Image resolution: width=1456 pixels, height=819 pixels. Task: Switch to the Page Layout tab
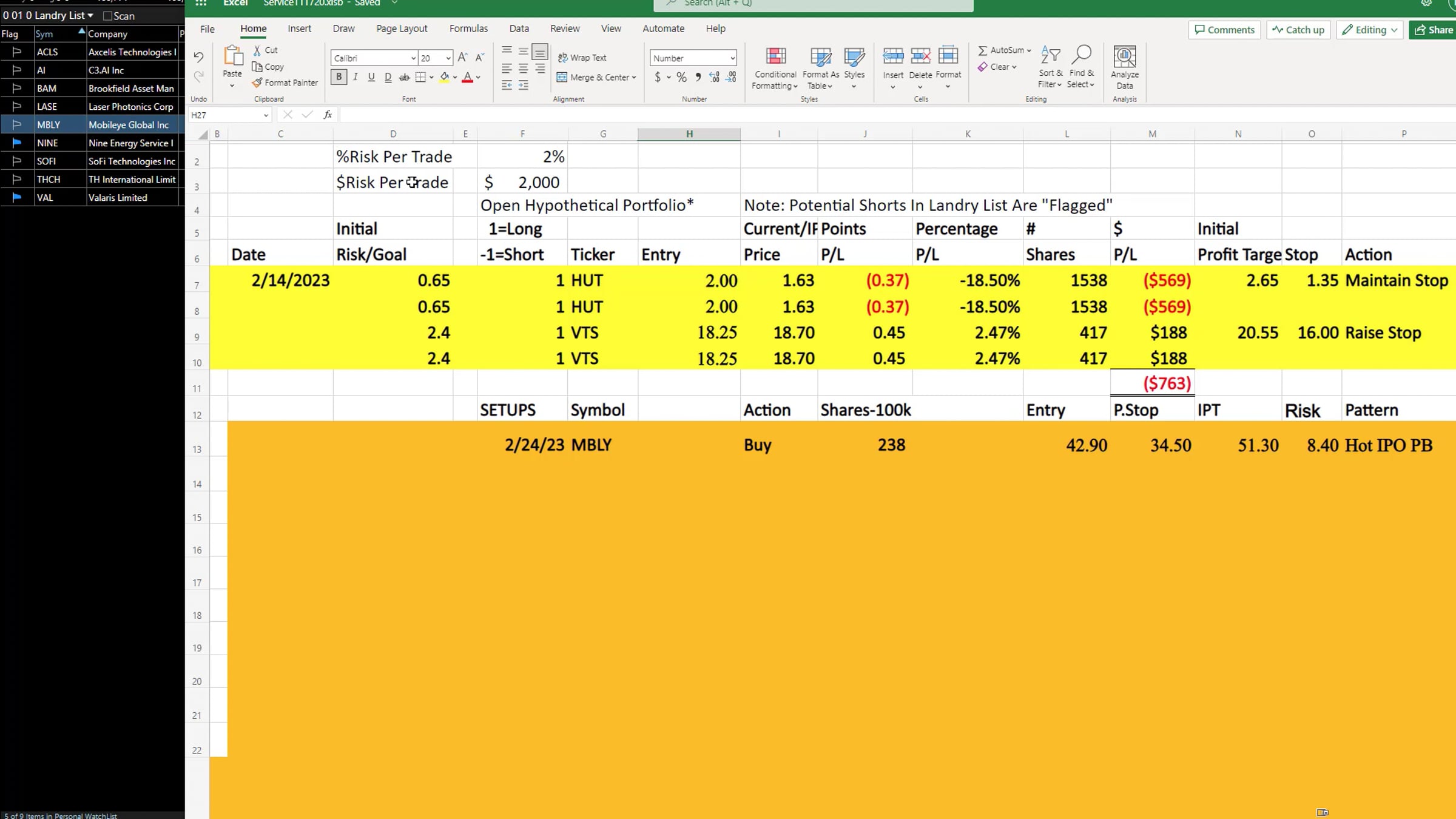(x=402, y=29)
